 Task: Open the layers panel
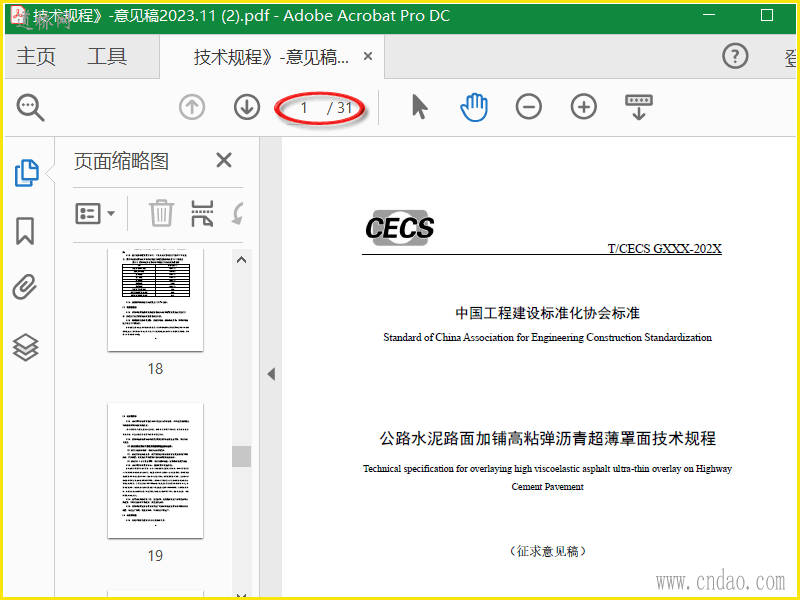[x=26, y=347]
